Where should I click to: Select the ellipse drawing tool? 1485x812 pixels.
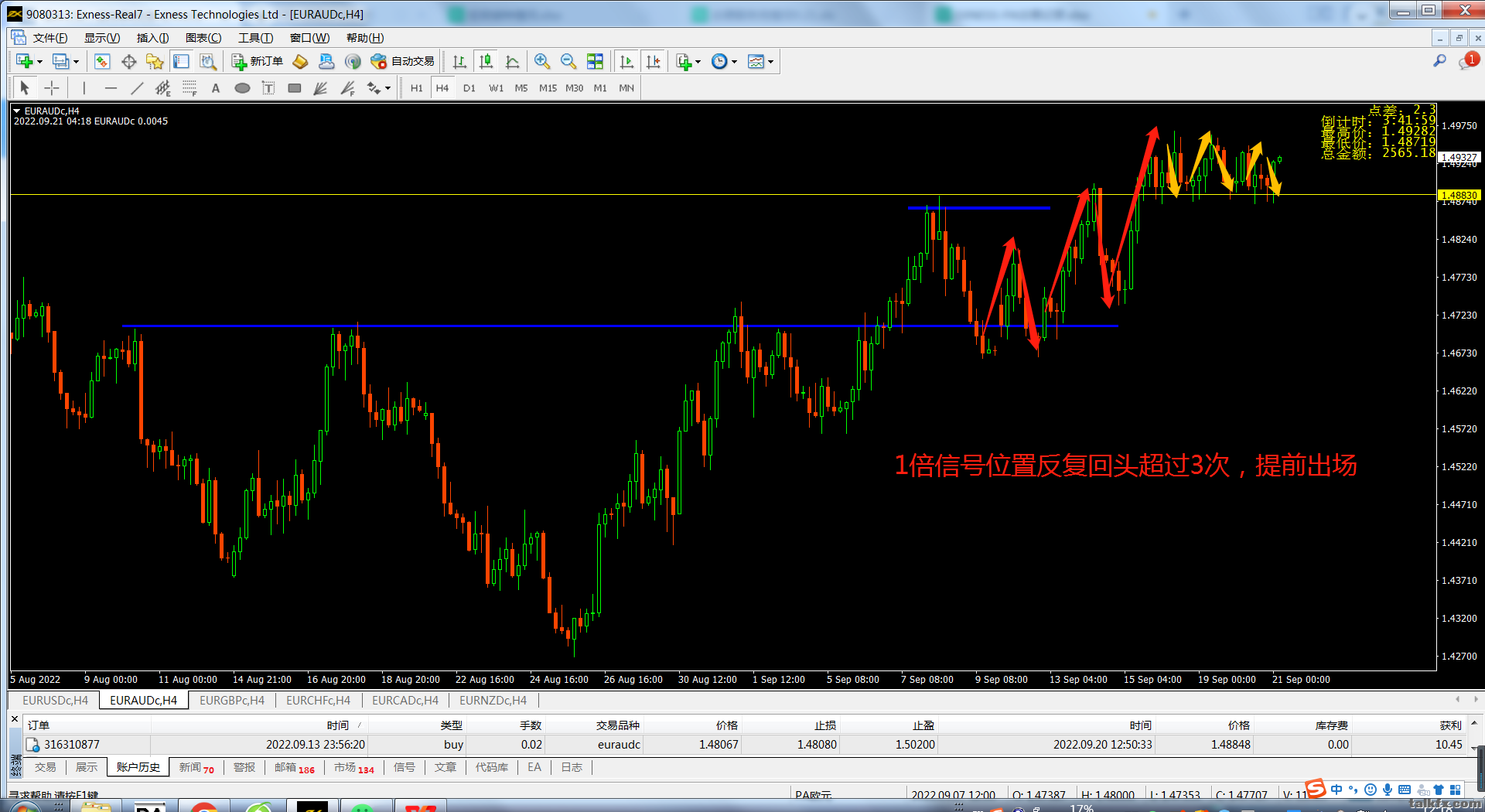242,88
